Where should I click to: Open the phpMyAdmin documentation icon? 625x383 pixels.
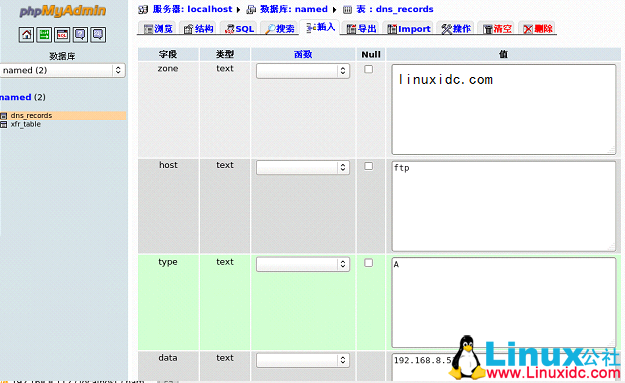(x=80, y=35)
